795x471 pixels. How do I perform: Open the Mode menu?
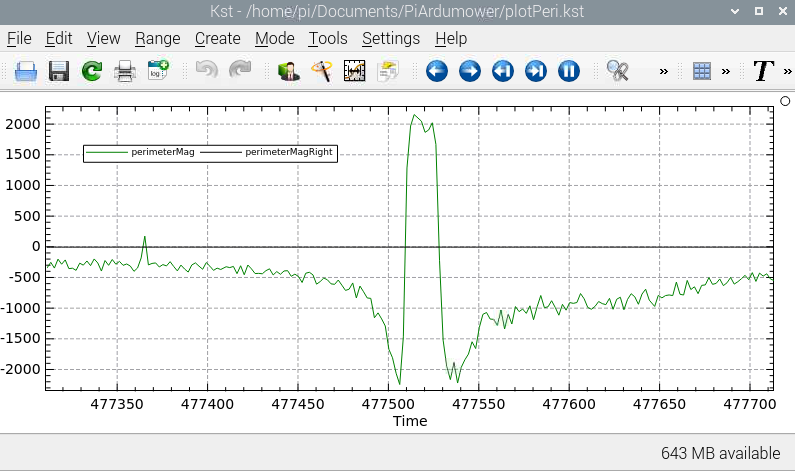pyautogui.click(x=275, y=39)
